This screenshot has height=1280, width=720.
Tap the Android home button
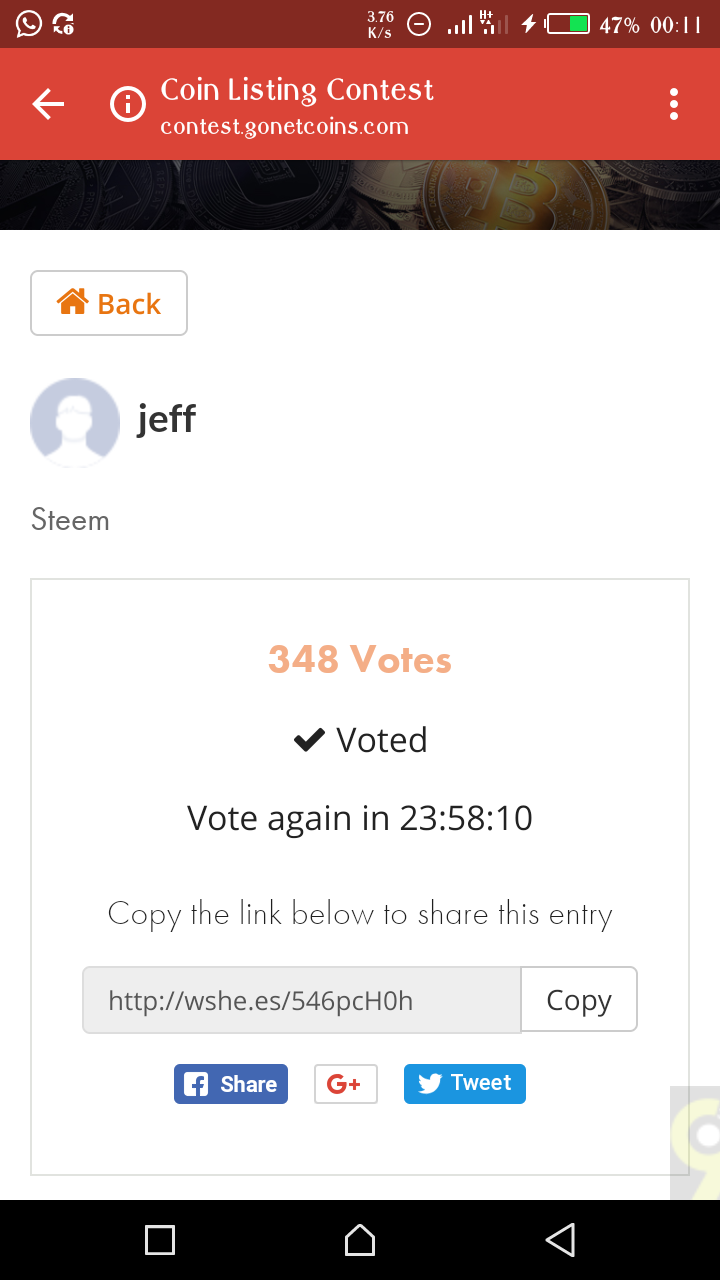click(x=360, y=1240)
